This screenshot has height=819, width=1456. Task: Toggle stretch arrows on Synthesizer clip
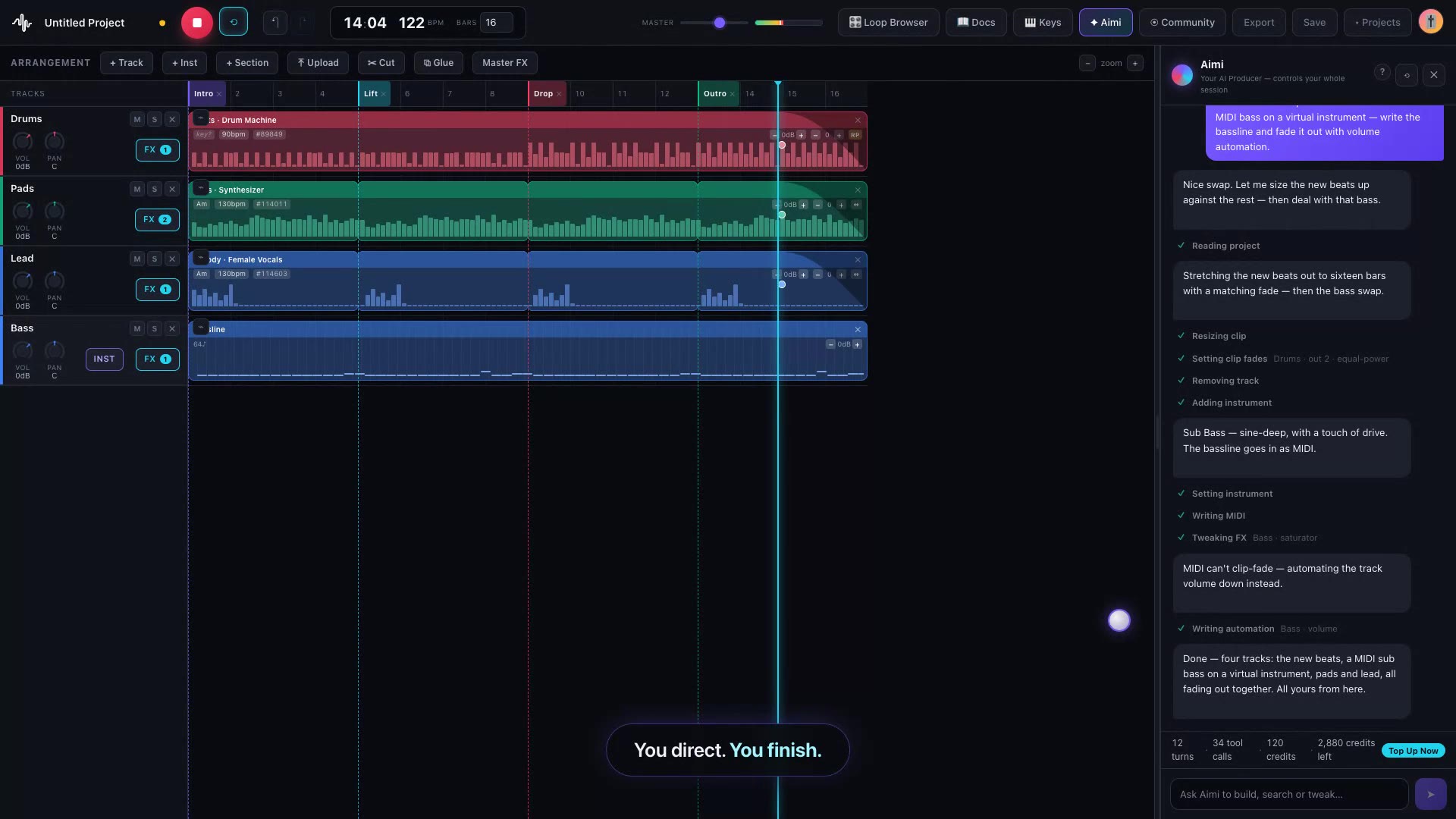point(856,205)
